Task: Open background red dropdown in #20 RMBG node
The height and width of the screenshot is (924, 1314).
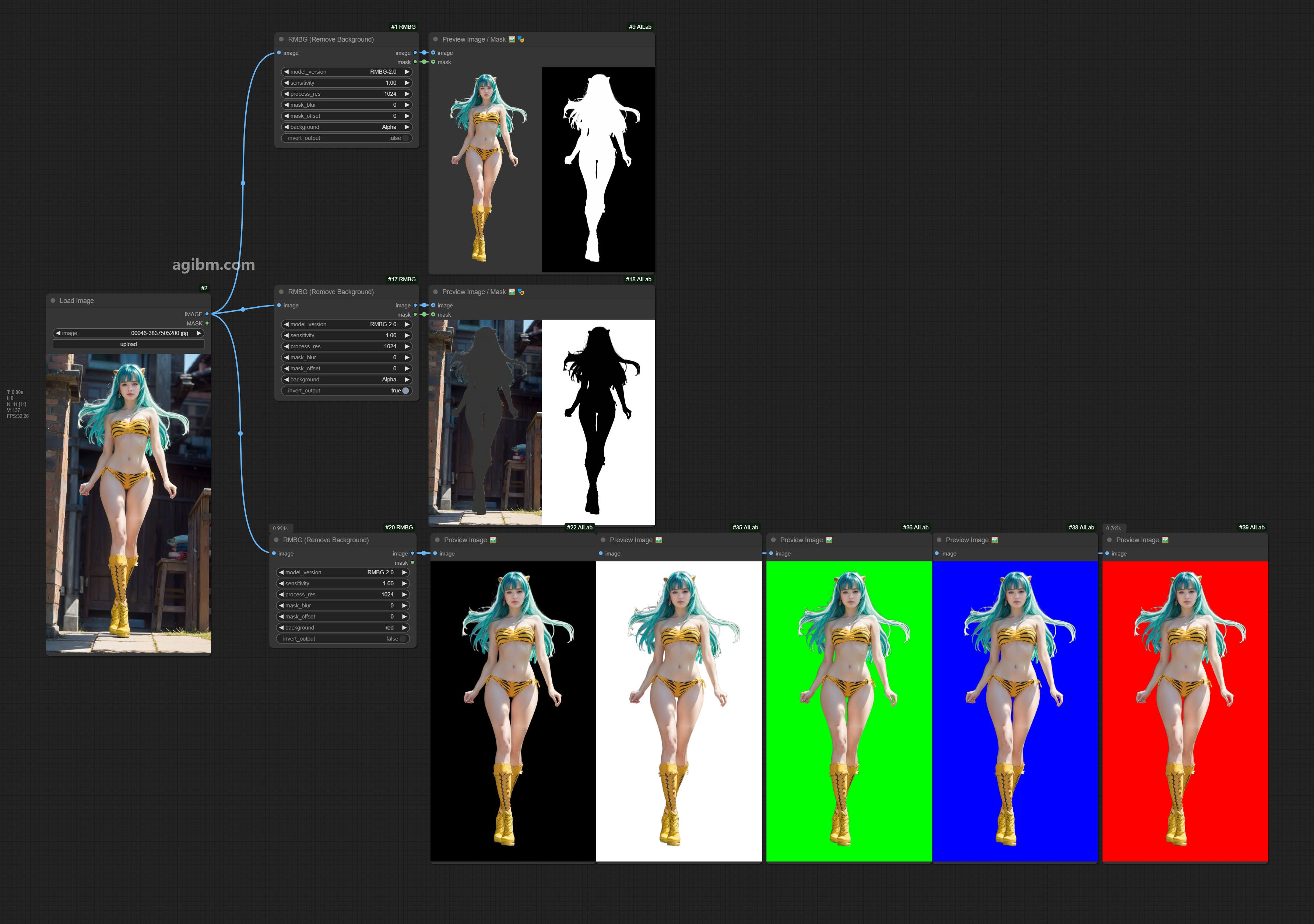Action: 343,628
